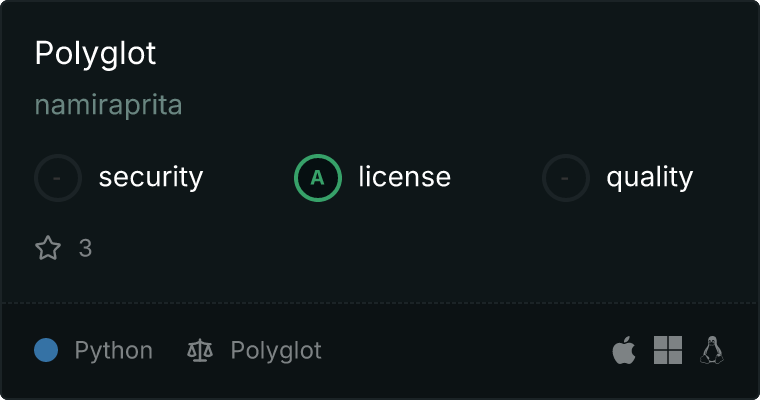Click the Apple macOS platform icon
This screenshot has width=760, height=400.
tap(623, 351)
